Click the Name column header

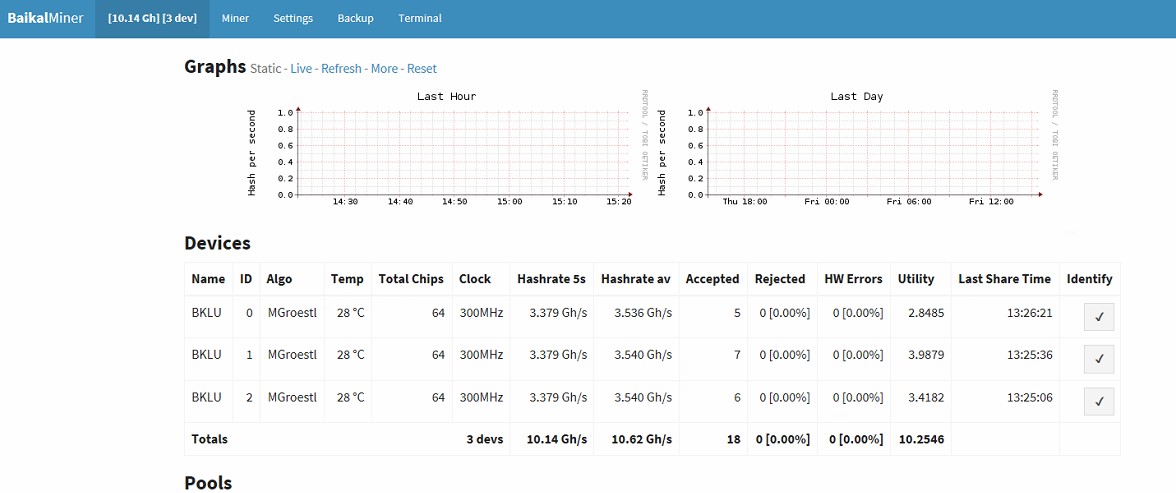(208, 279)
